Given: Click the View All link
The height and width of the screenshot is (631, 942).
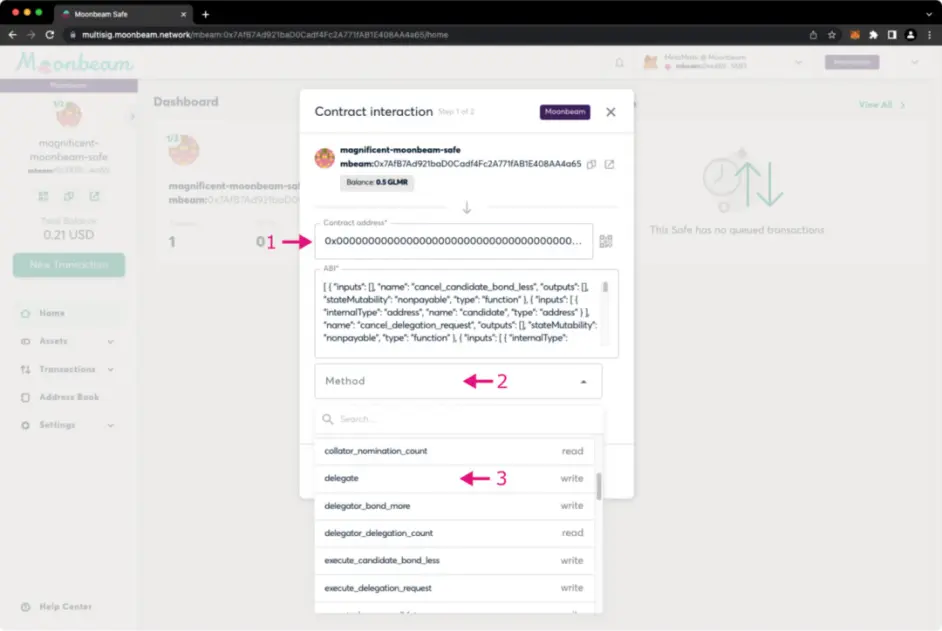Looking at the screenshot, I should click(x=882, y=105).
